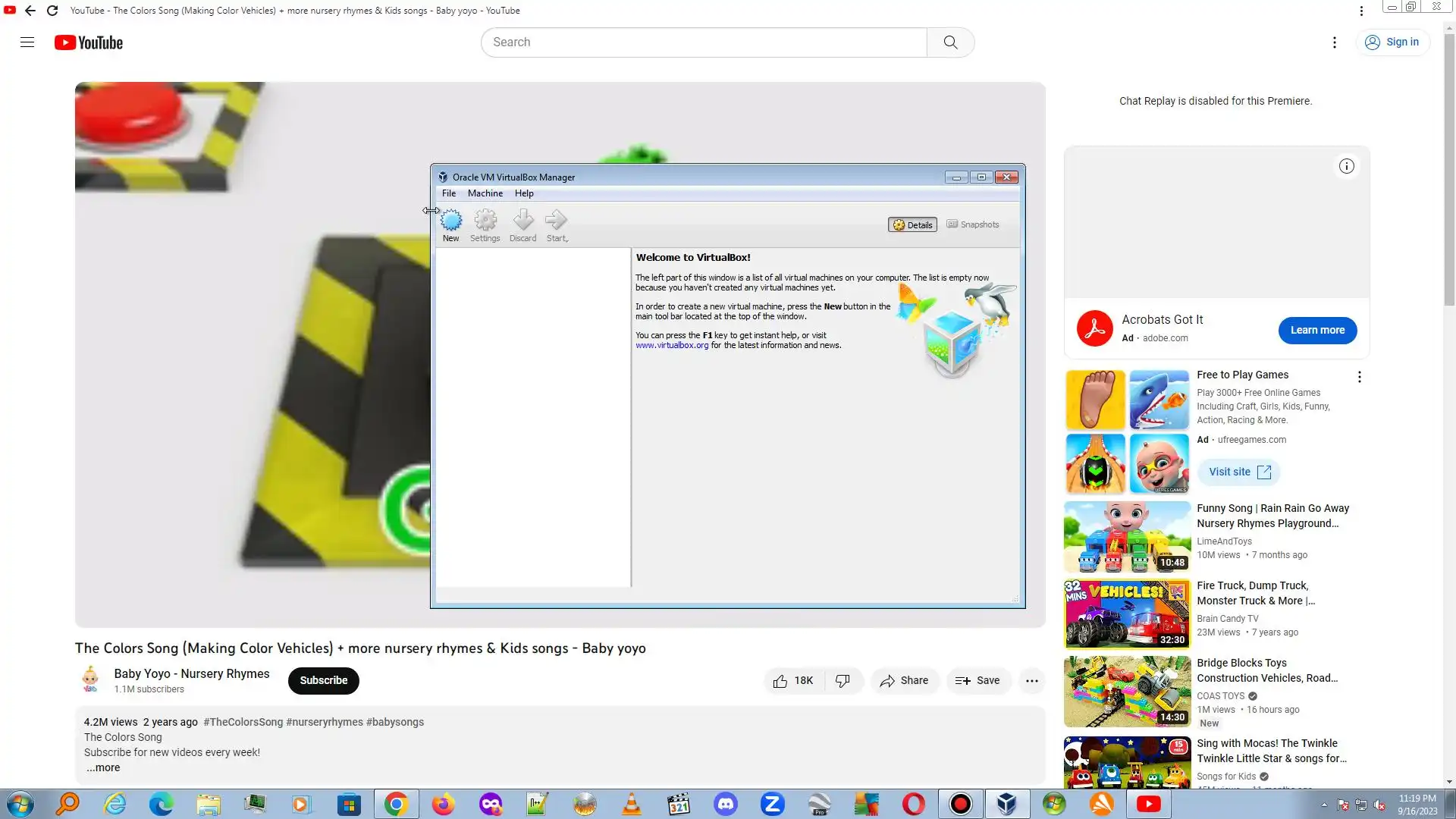The image size is (1456, 819).
Task: Click the Discard arrow icon
Action: point(522,221)
